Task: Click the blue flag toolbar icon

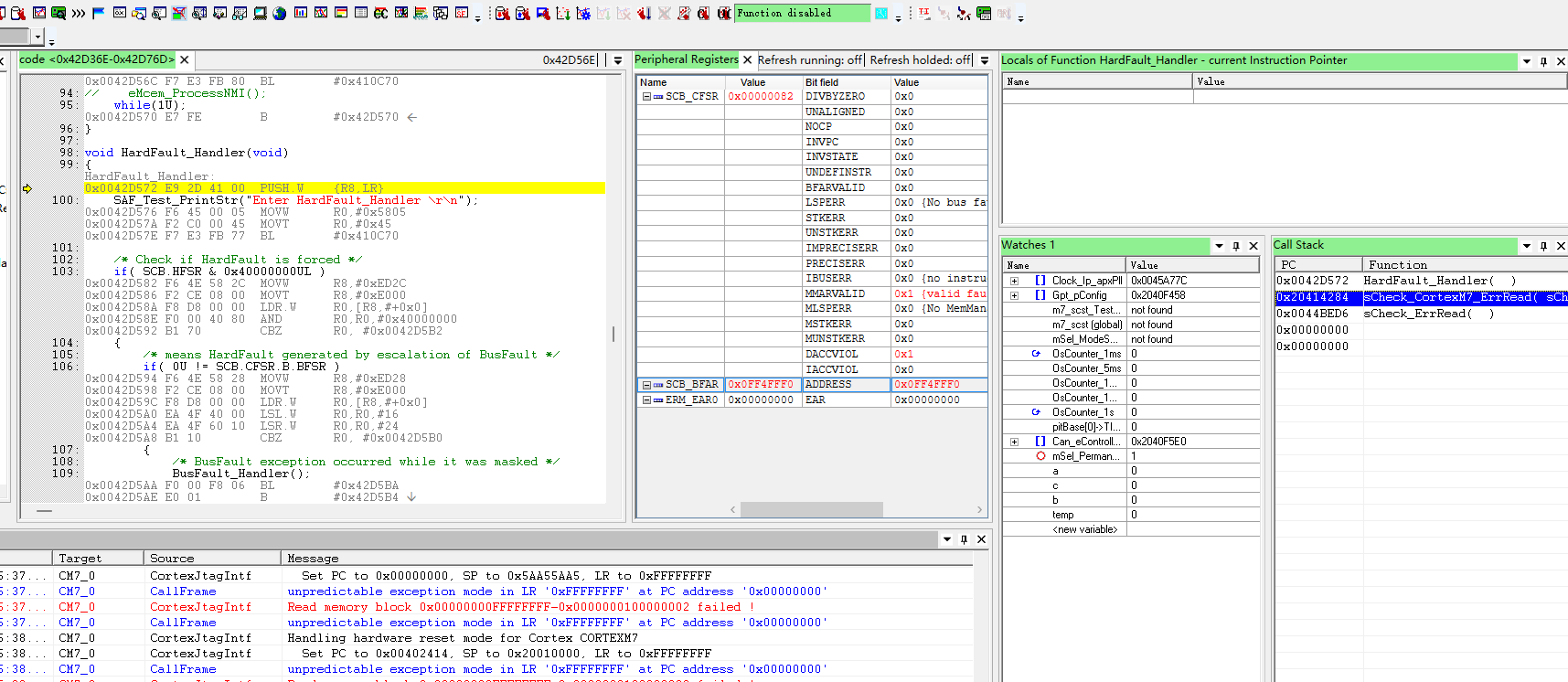Action: click(x=99, y=13)
